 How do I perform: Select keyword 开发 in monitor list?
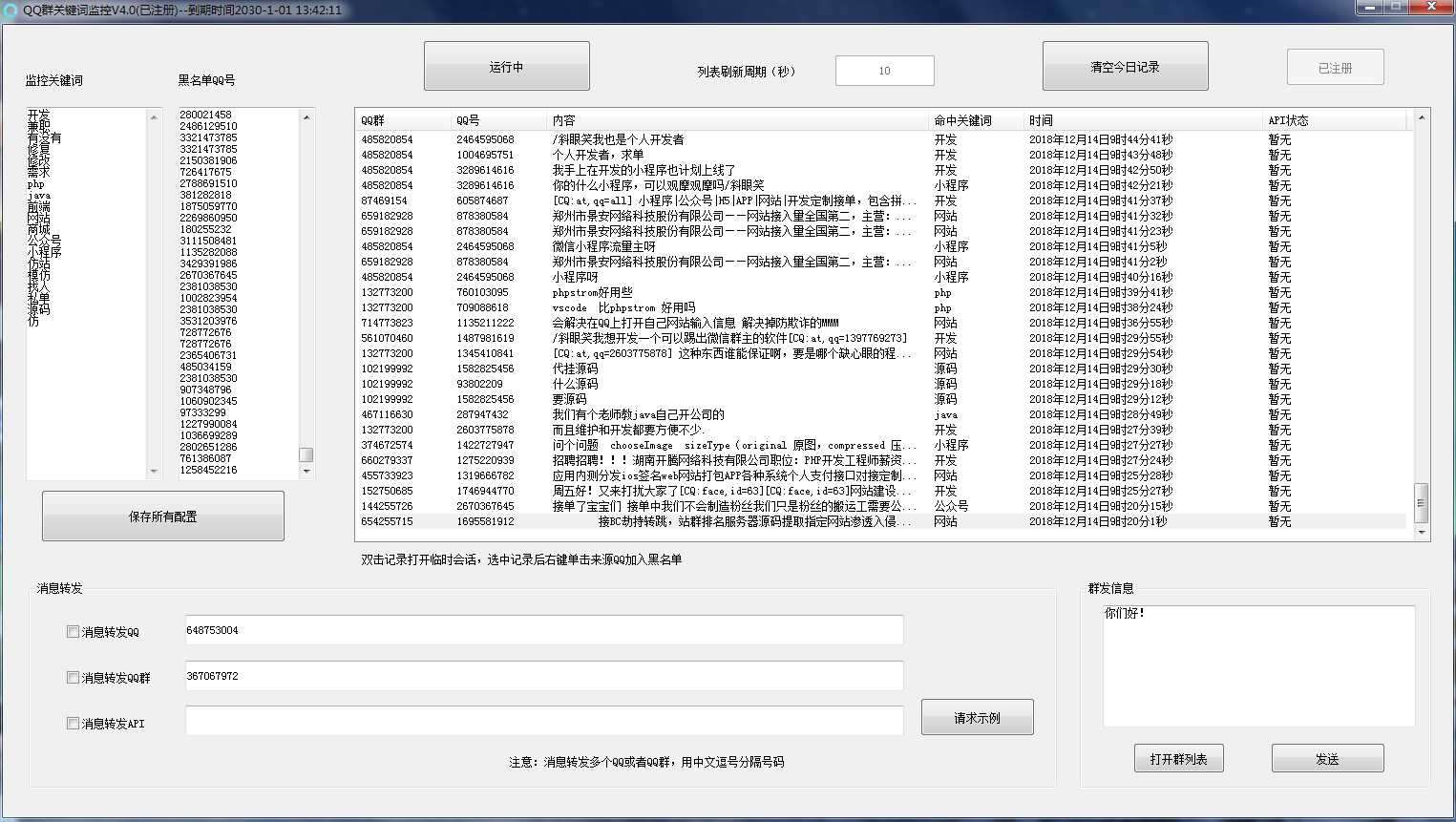[38, 115]
